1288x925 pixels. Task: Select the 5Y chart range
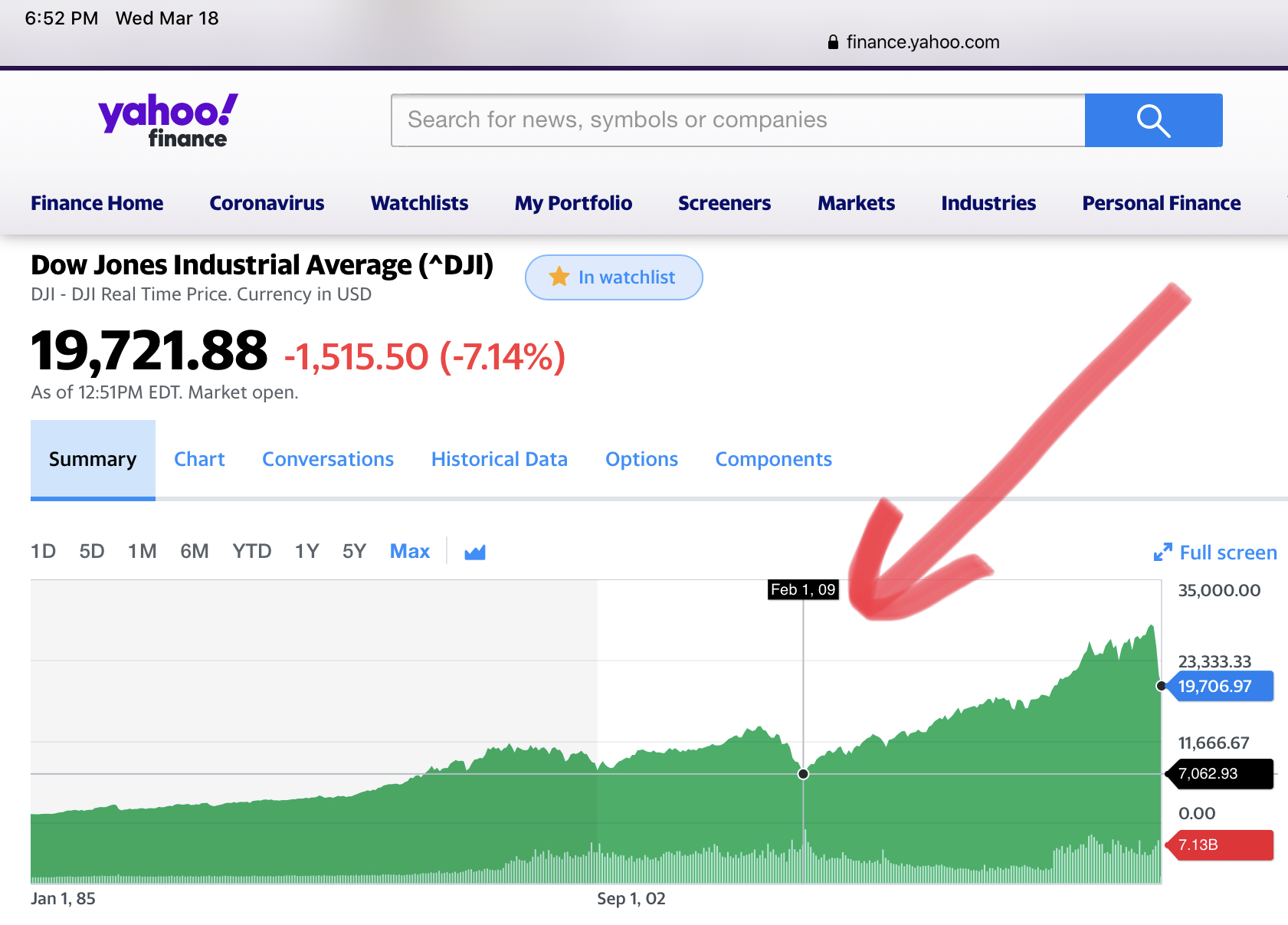coord(354,552)
